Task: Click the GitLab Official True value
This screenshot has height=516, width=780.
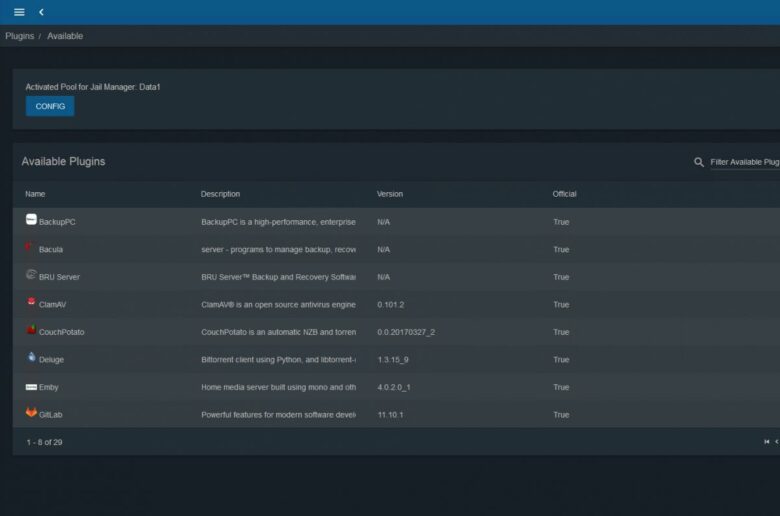Action: tap(561, 414)
